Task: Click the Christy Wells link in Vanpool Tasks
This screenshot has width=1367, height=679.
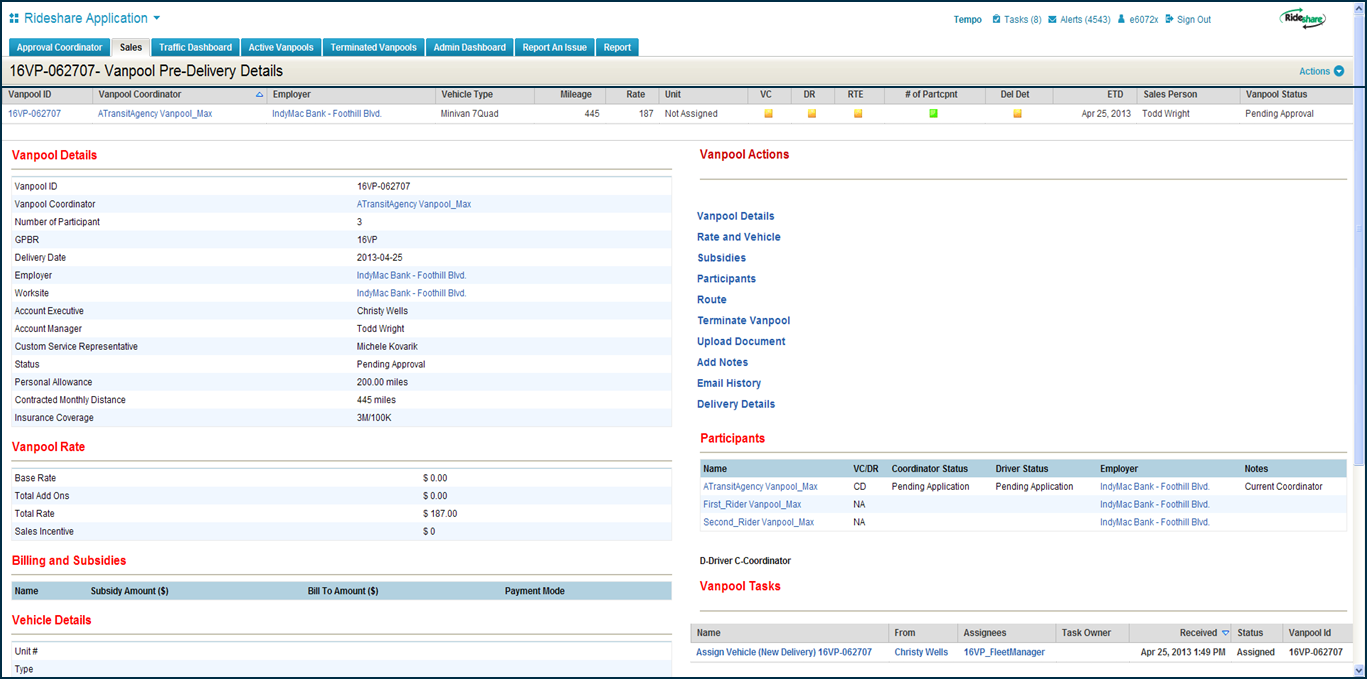Action: [921, 651]
